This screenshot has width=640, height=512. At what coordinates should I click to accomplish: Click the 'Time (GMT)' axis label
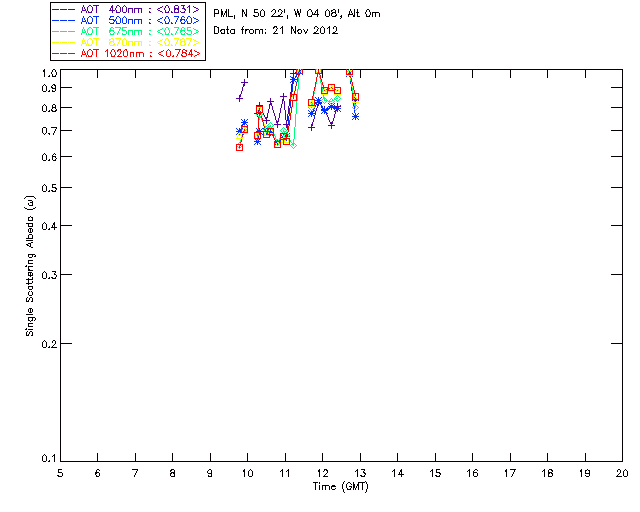(341, 486)
